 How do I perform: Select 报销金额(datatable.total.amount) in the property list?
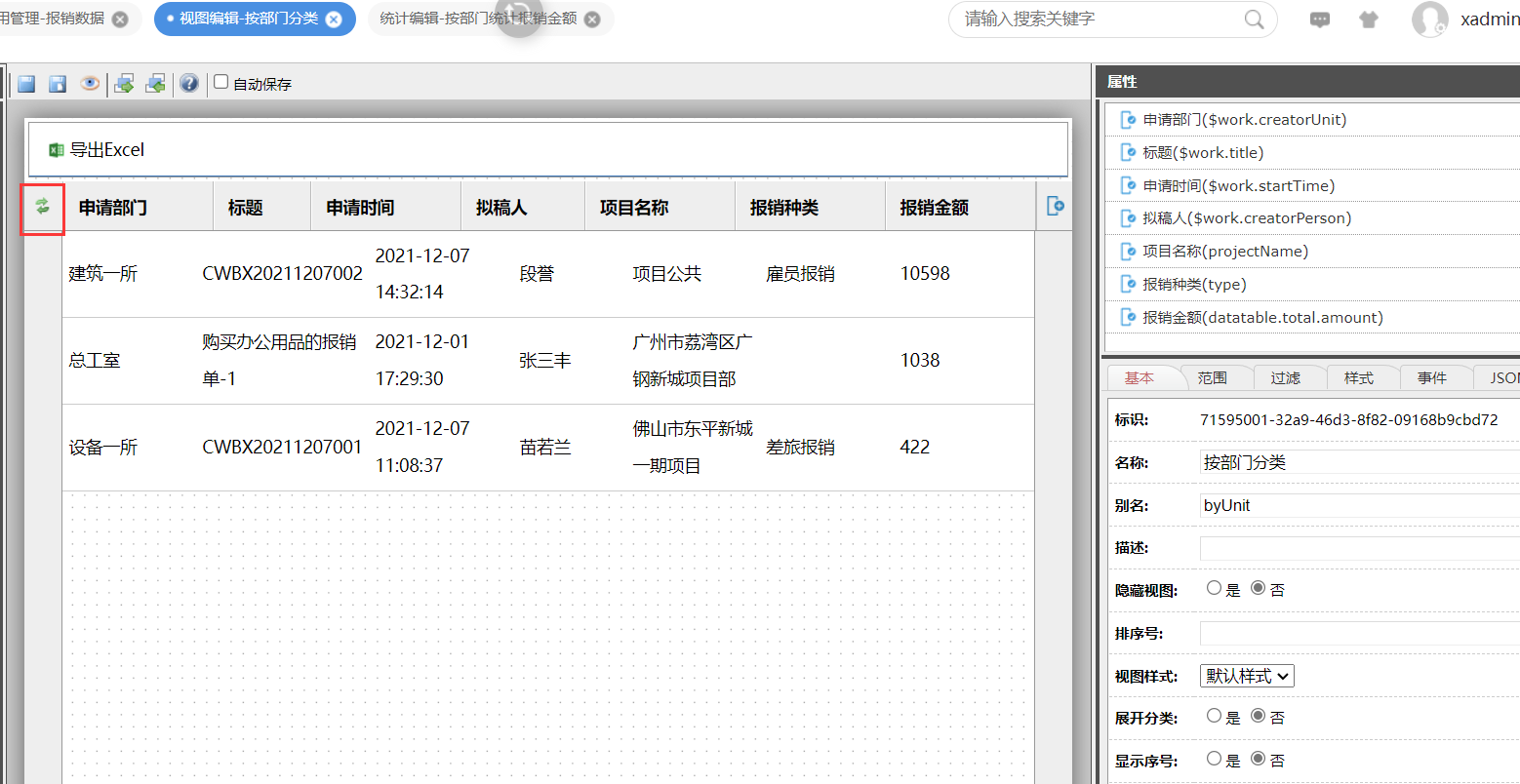point(1312,318)
